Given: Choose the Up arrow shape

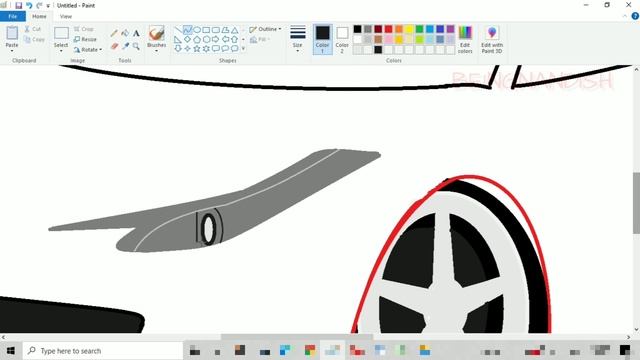Looking at the screenshot, I should 234,40.
